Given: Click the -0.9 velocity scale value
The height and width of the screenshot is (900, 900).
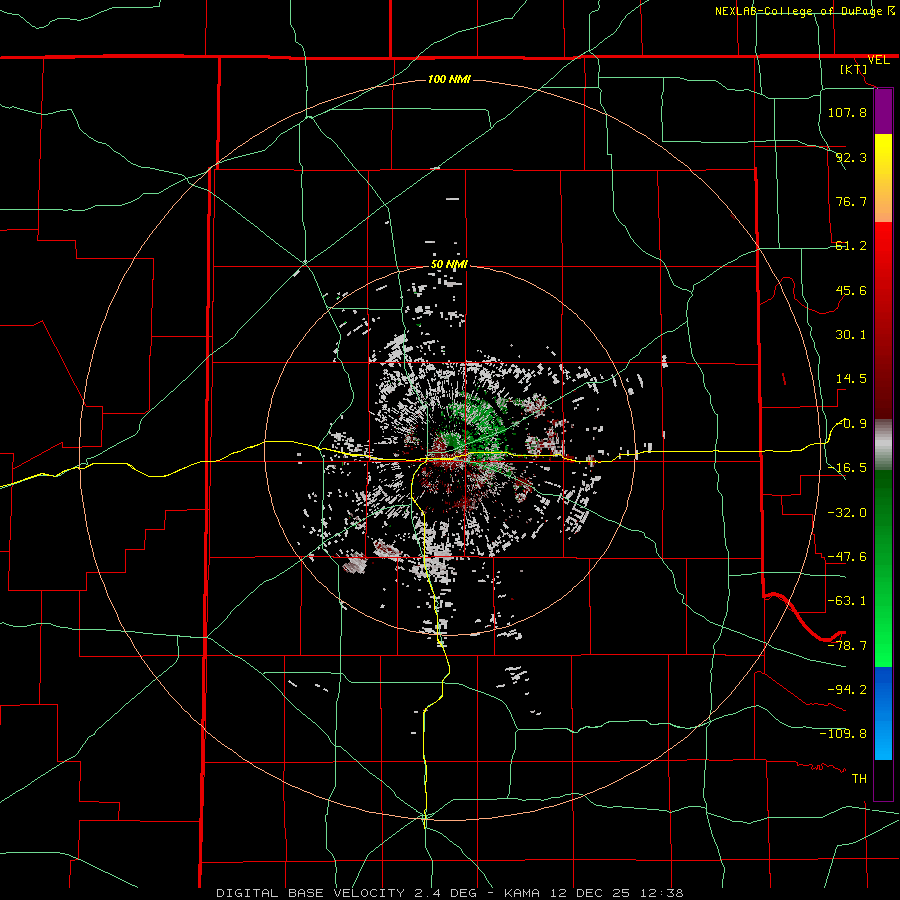Looking at the screenshot, I should click(x=851, y=424).
